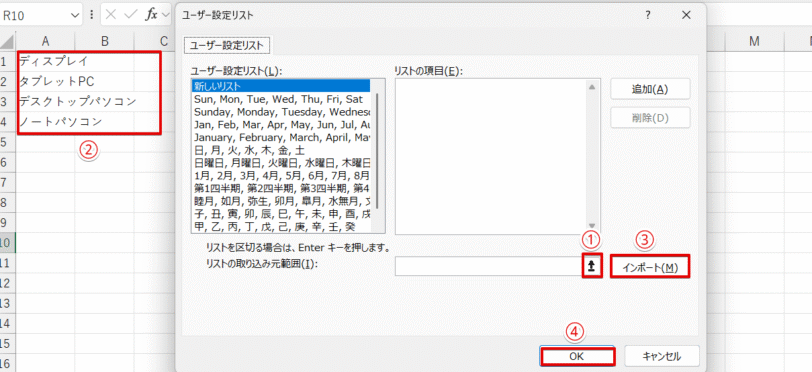
Task: Click the range collapse icon beside import range field
Action: (592, 267)
